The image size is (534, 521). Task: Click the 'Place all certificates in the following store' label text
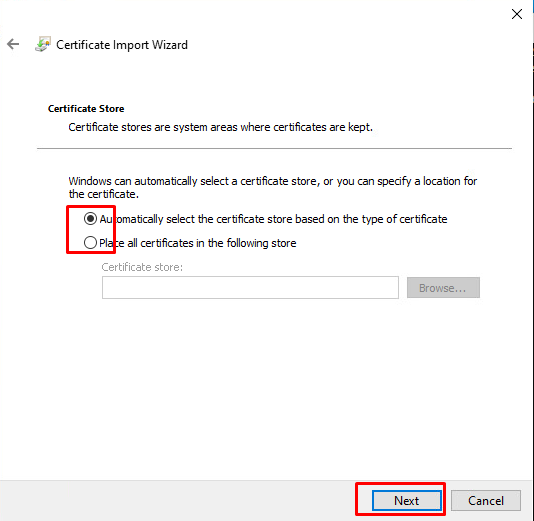coord(198,243)
